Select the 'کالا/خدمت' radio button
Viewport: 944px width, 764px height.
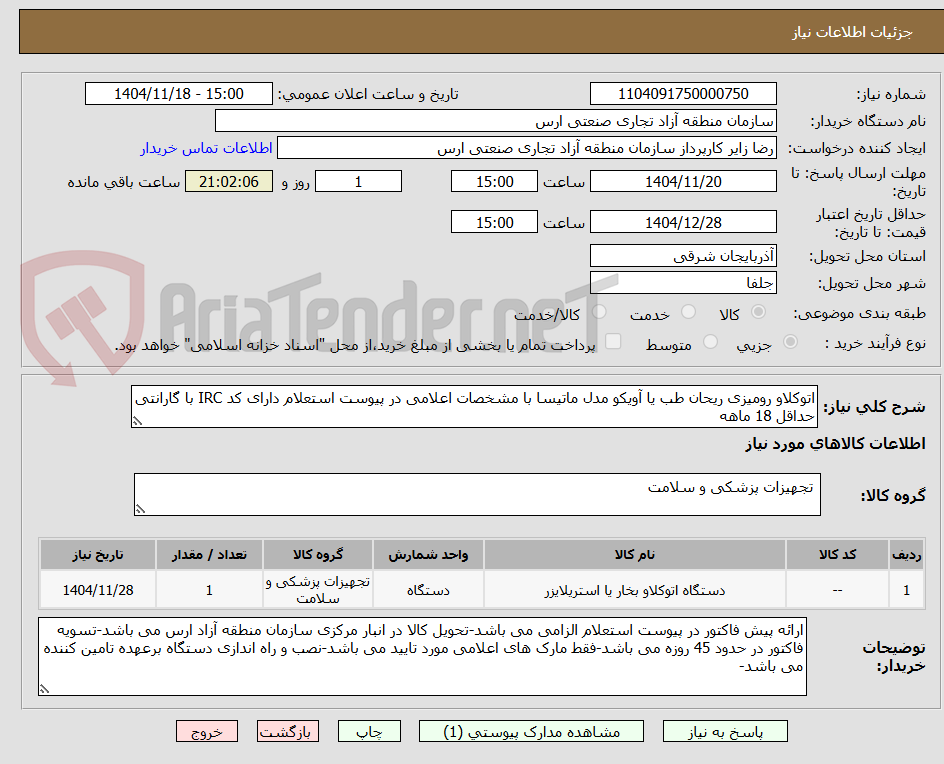coord(599,312)
